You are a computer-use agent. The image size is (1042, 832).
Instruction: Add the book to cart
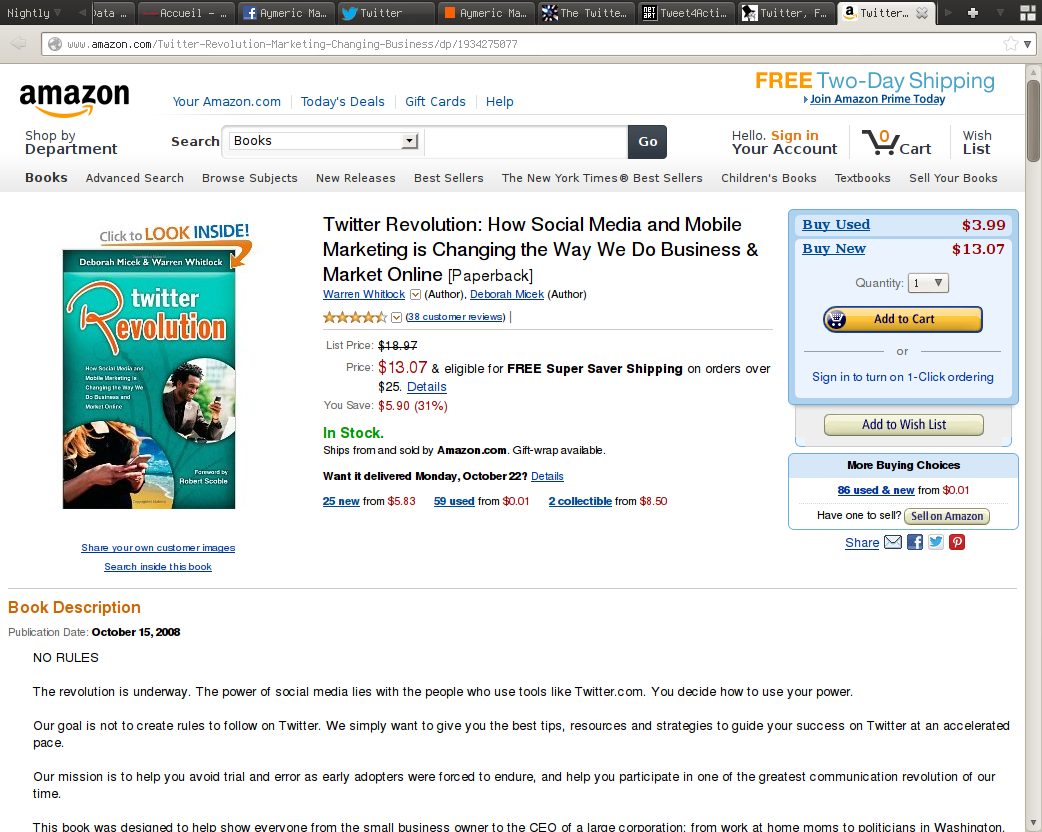pos(902,319)
